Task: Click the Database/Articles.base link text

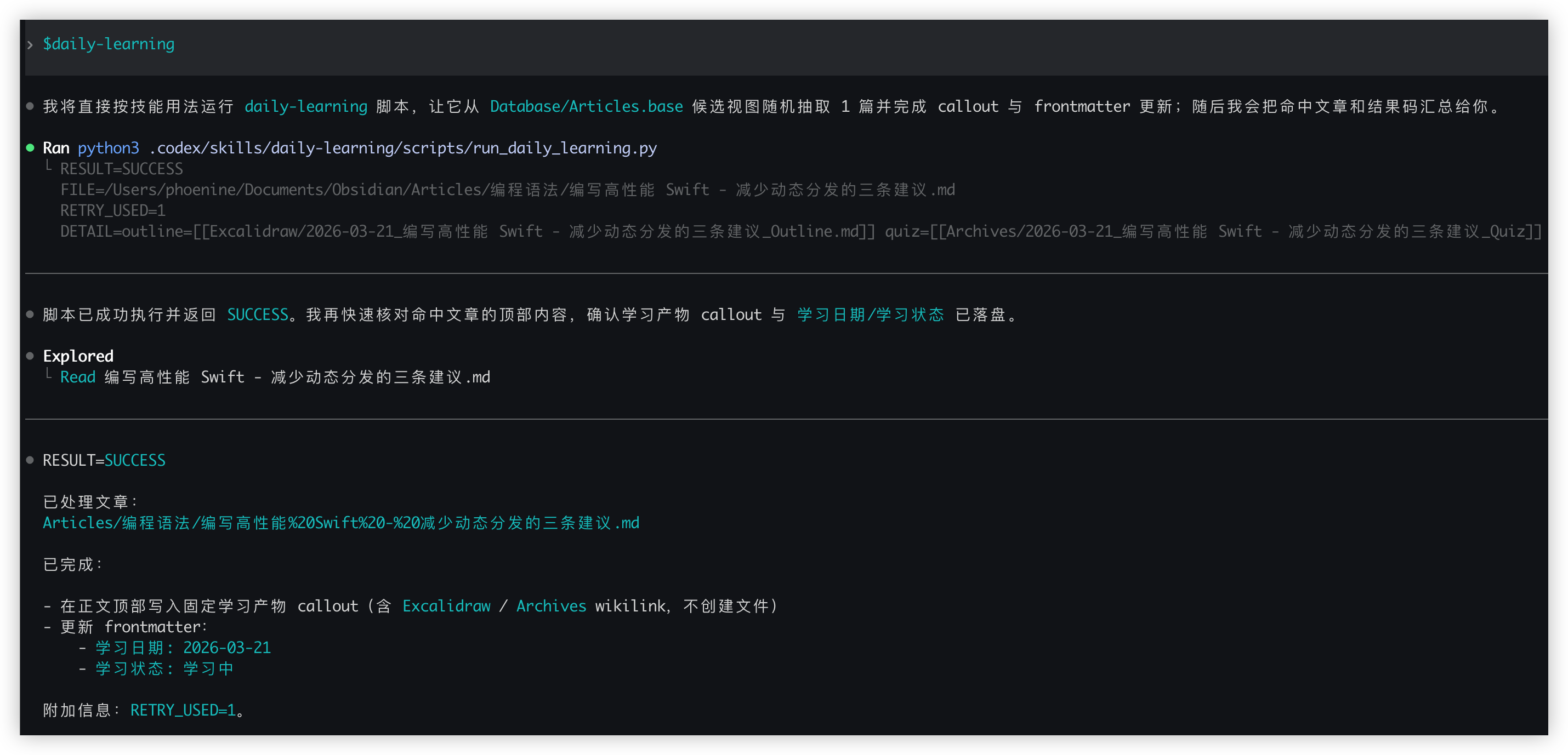Action: pyautogui.click(x=586, y=106)
